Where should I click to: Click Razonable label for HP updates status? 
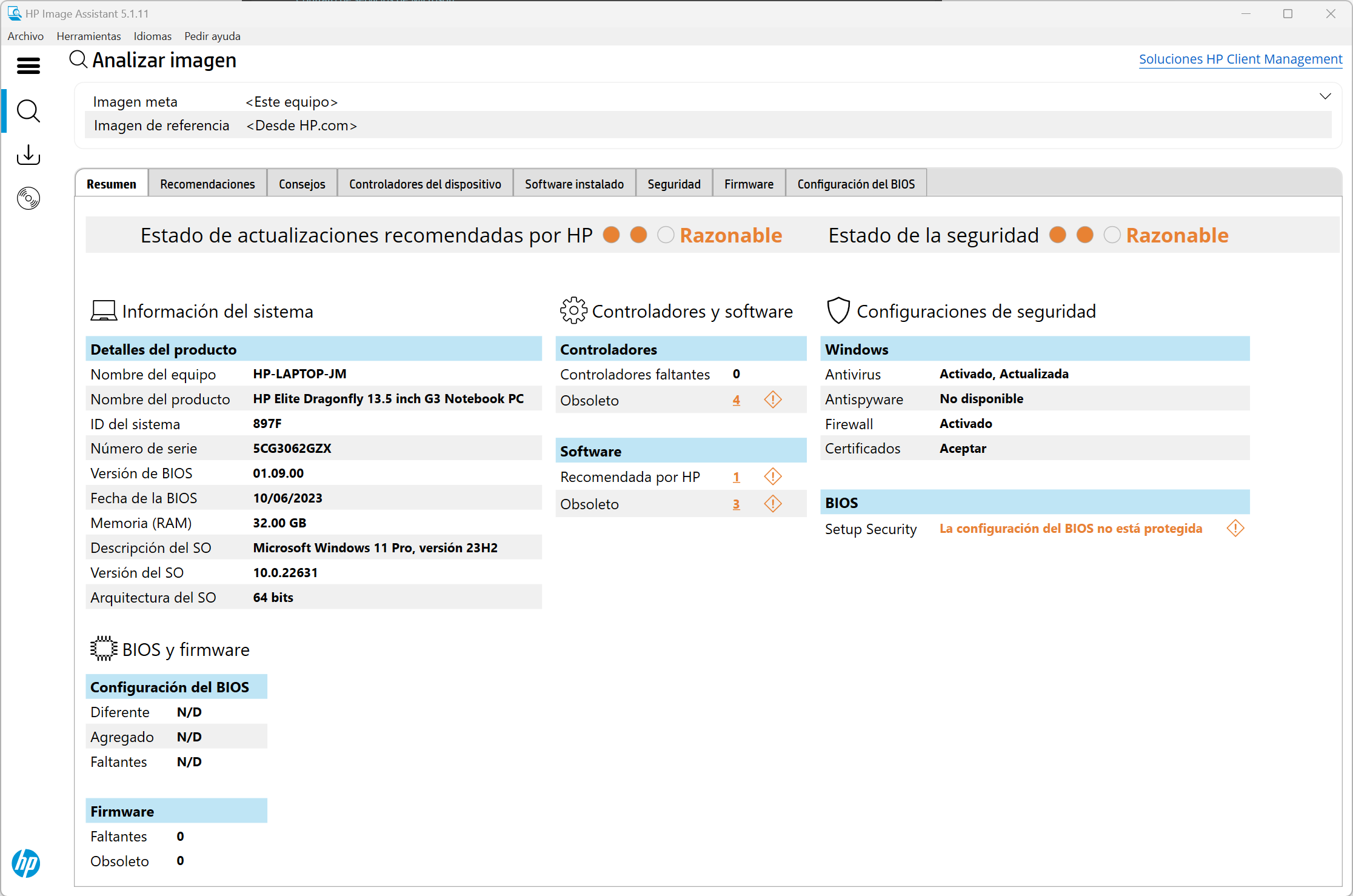tap(731, 235)
